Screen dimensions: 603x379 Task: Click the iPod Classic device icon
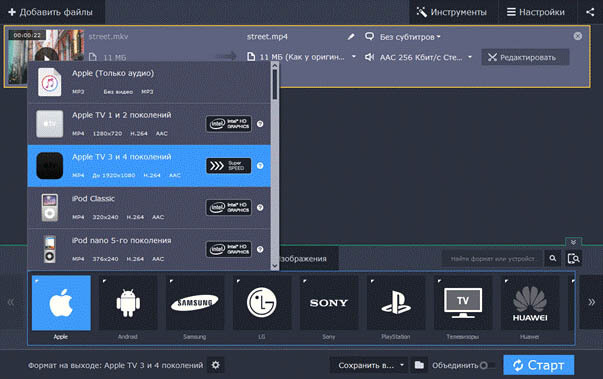click(x=50, y=208)
